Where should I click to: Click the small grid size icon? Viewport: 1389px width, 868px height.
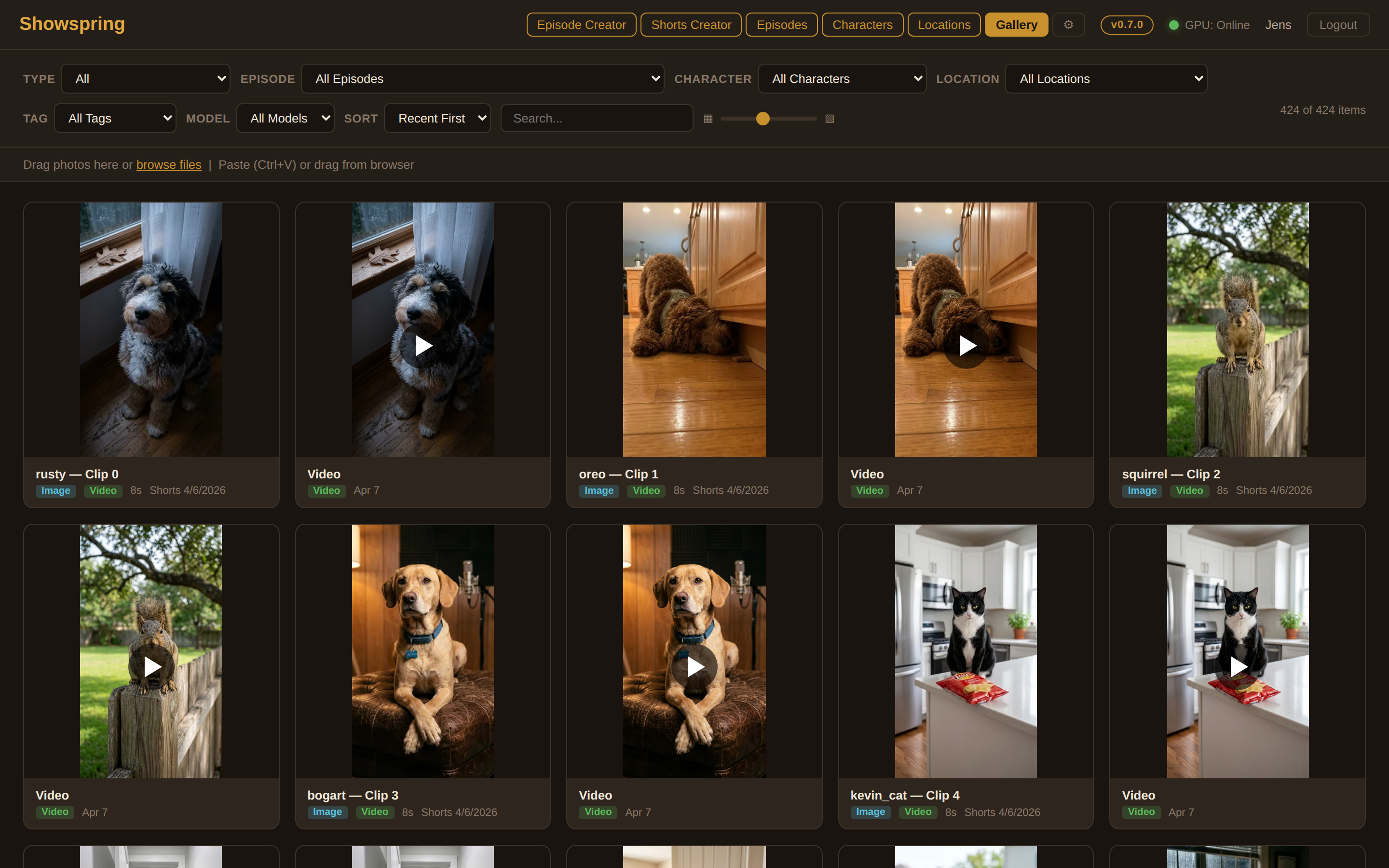tap(708, 119)
